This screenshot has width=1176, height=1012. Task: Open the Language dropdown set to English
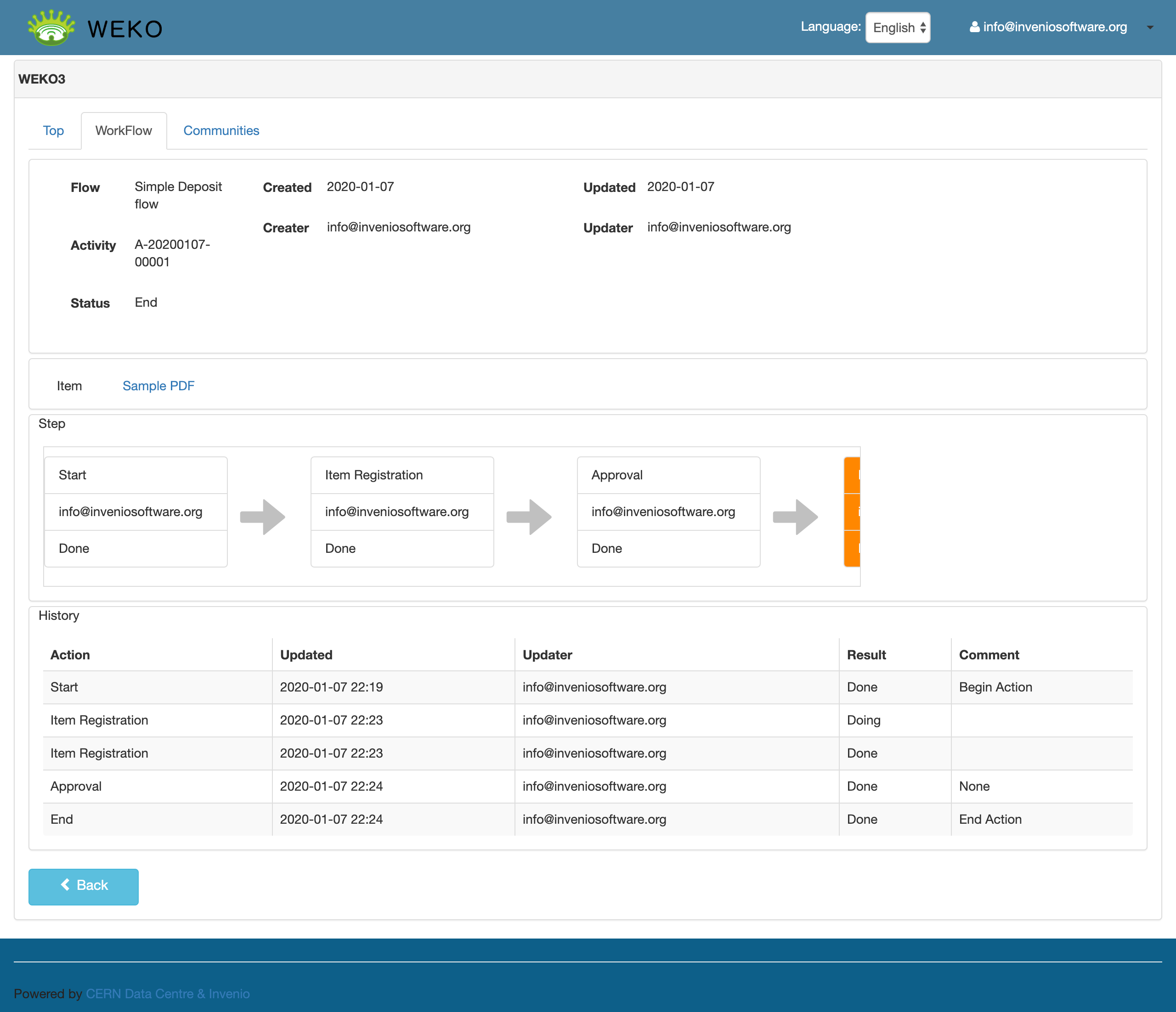click(x=897, y=27)
